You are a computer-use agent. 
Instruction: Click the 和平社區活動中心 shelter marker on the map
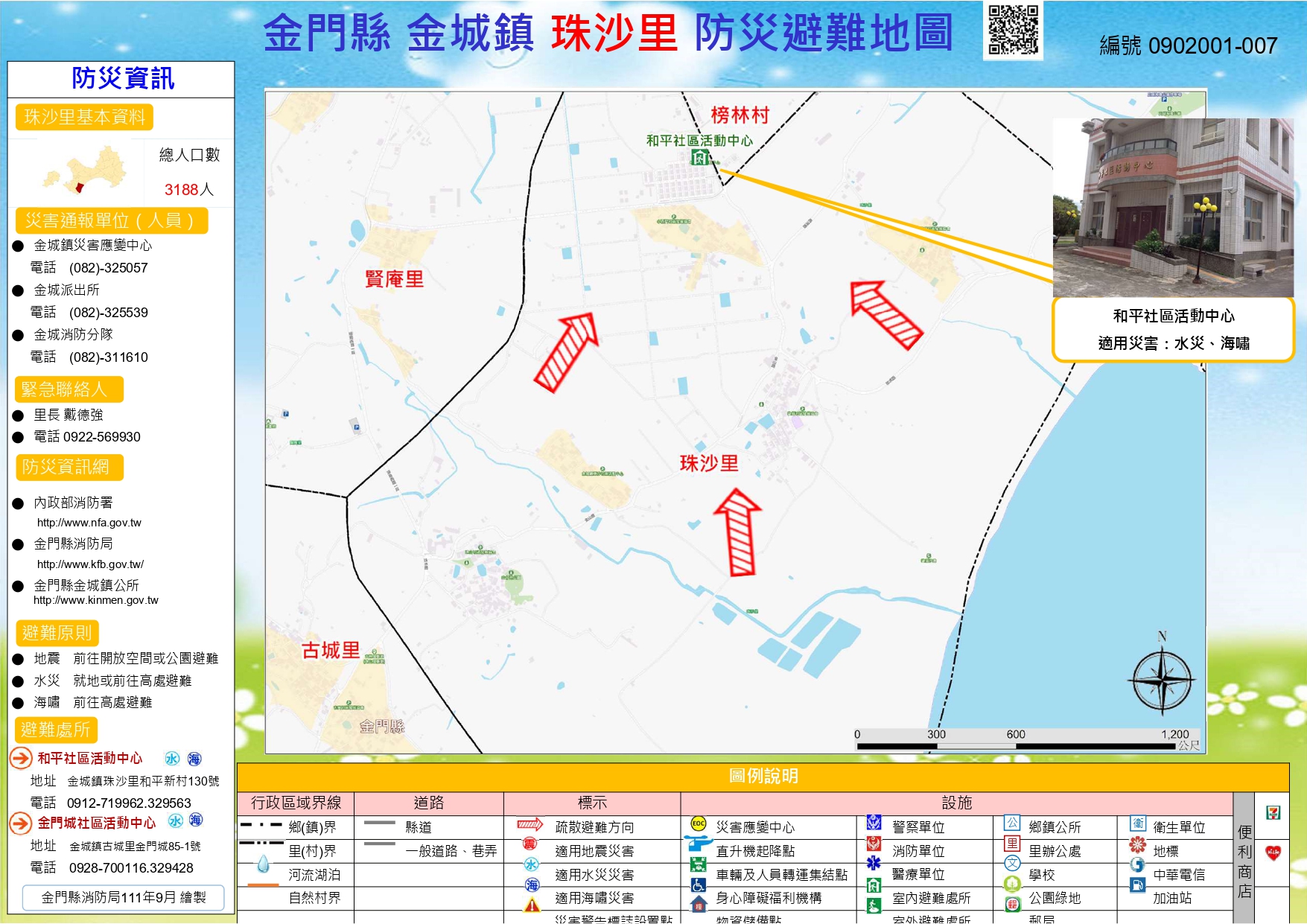tap(699, 157)
